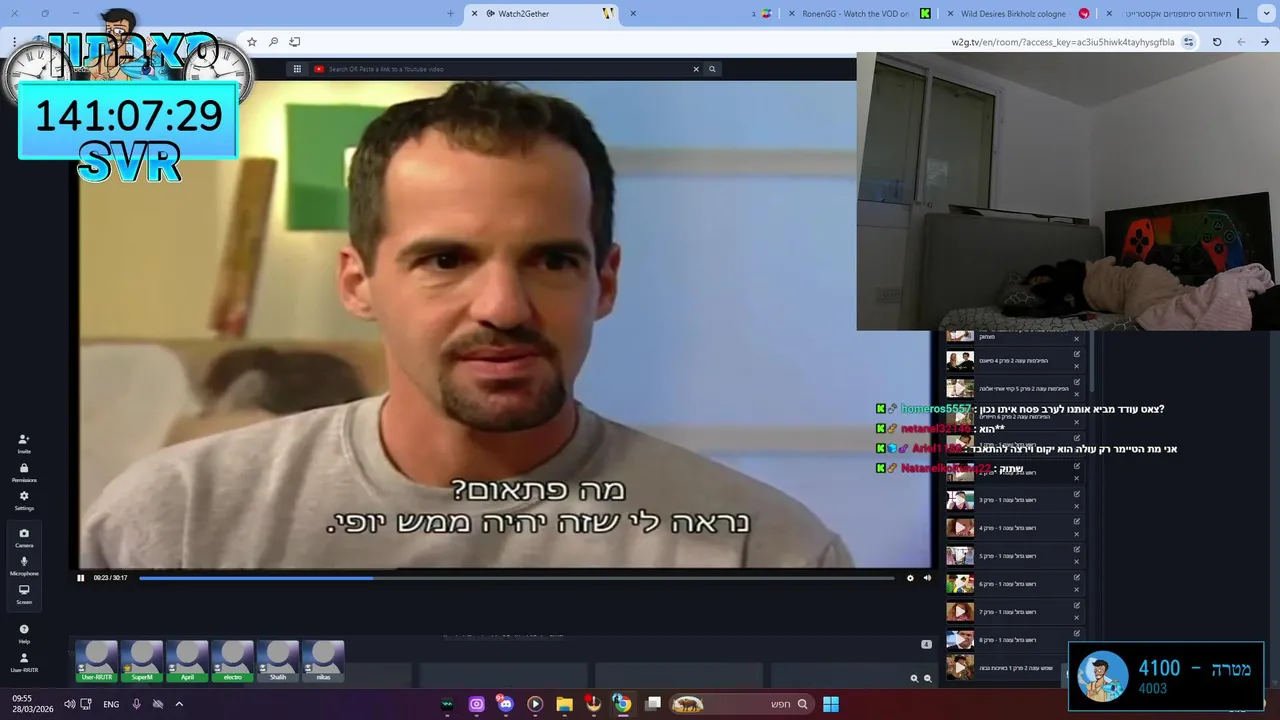Remove the playlist item for episode 7

click(x=1077, y=617)
